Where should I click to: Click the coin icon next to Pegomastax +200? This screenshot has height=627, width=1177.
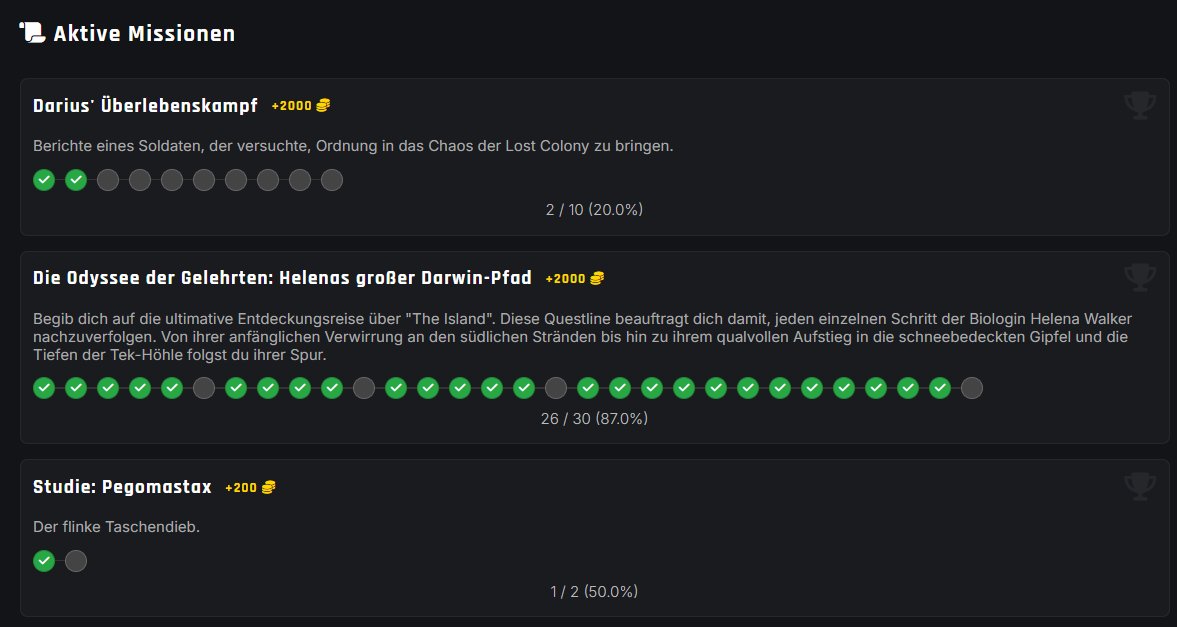268,487
